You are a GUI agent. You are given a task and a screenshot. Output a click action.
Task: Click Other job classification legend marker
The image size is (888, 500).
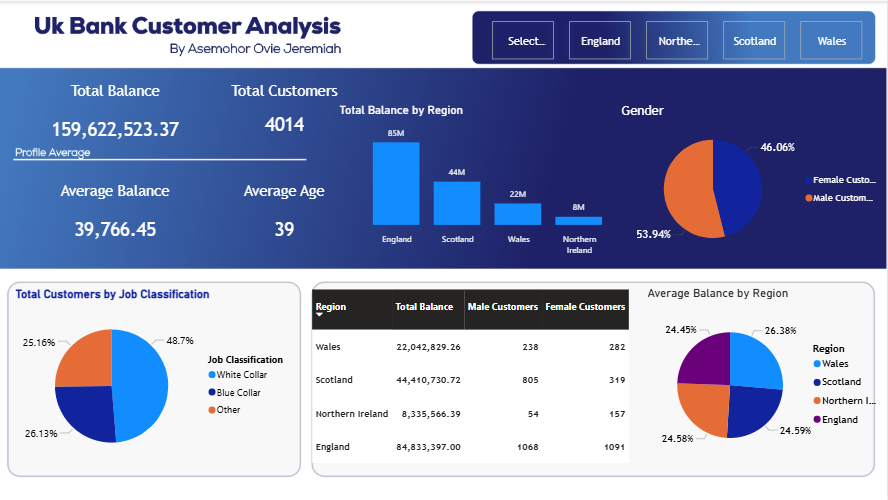[212, 410]
